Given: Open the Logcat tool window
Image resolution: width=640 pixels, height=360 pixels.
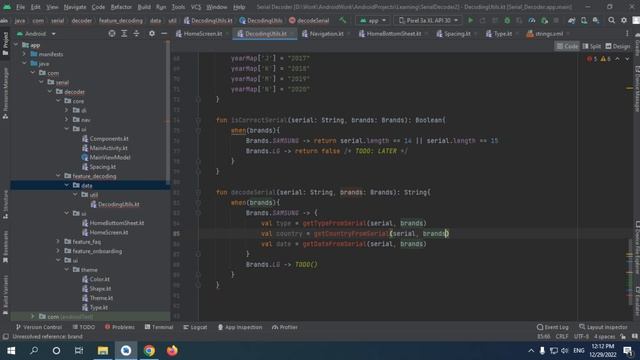Looking at the screenshot, I should tap(195, 327).
